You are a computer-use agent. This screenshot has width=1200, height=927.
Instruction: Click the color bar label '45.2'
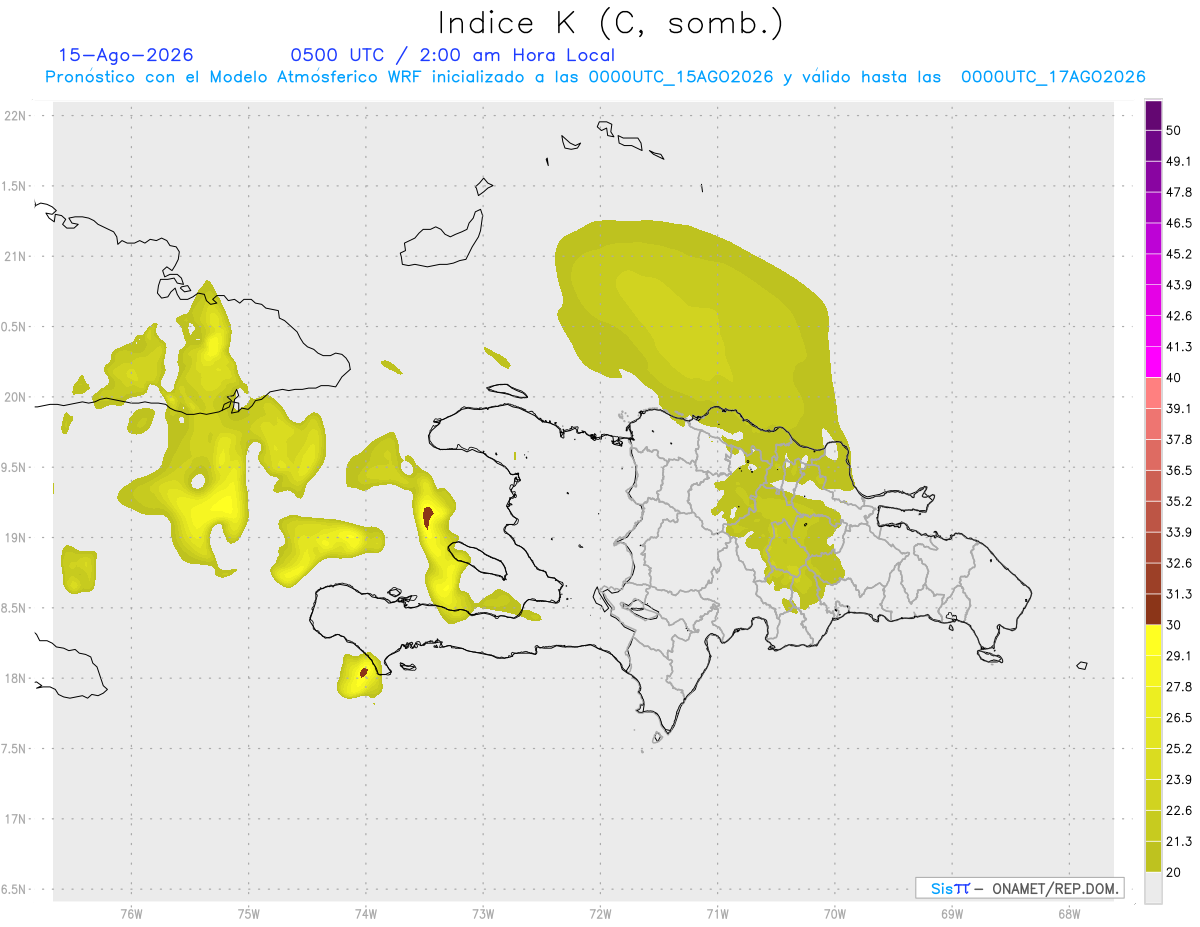(x=1179, y=254)
